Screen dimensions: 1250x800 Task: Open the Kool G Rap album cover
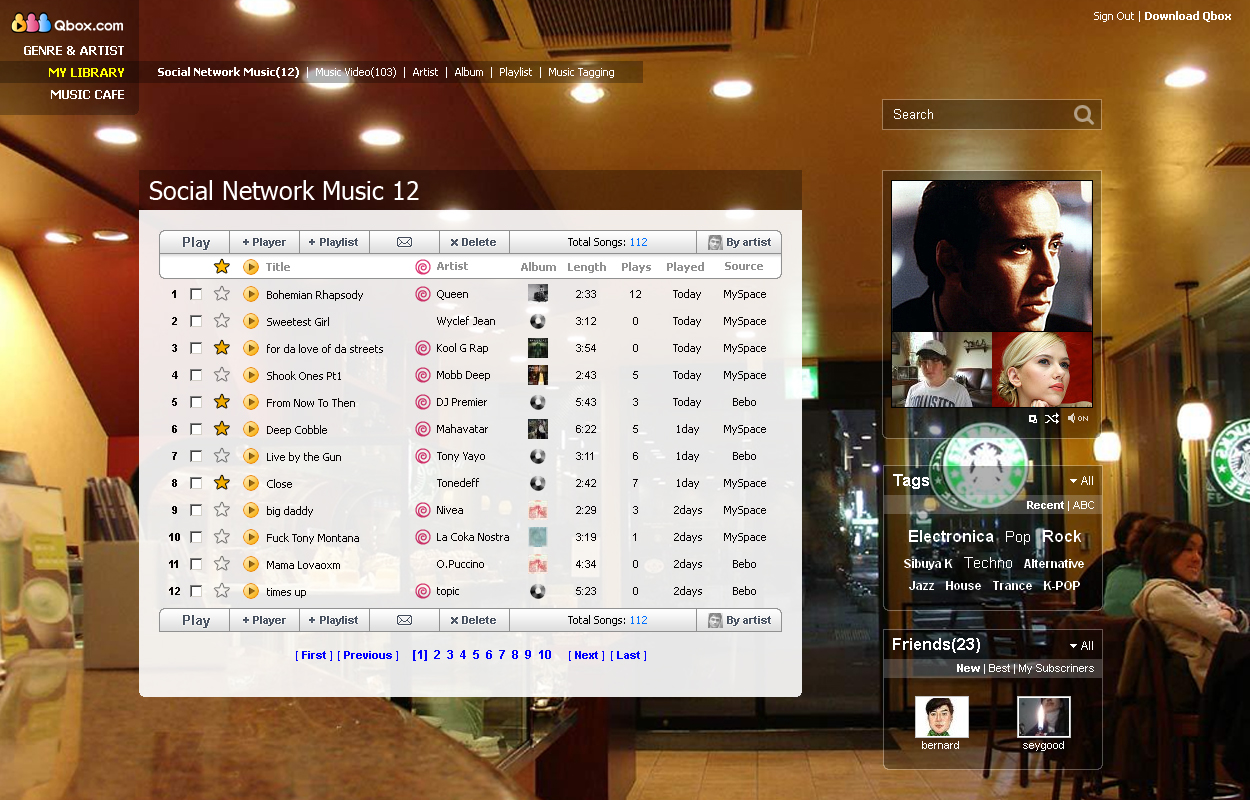click(x=538, y=348)
